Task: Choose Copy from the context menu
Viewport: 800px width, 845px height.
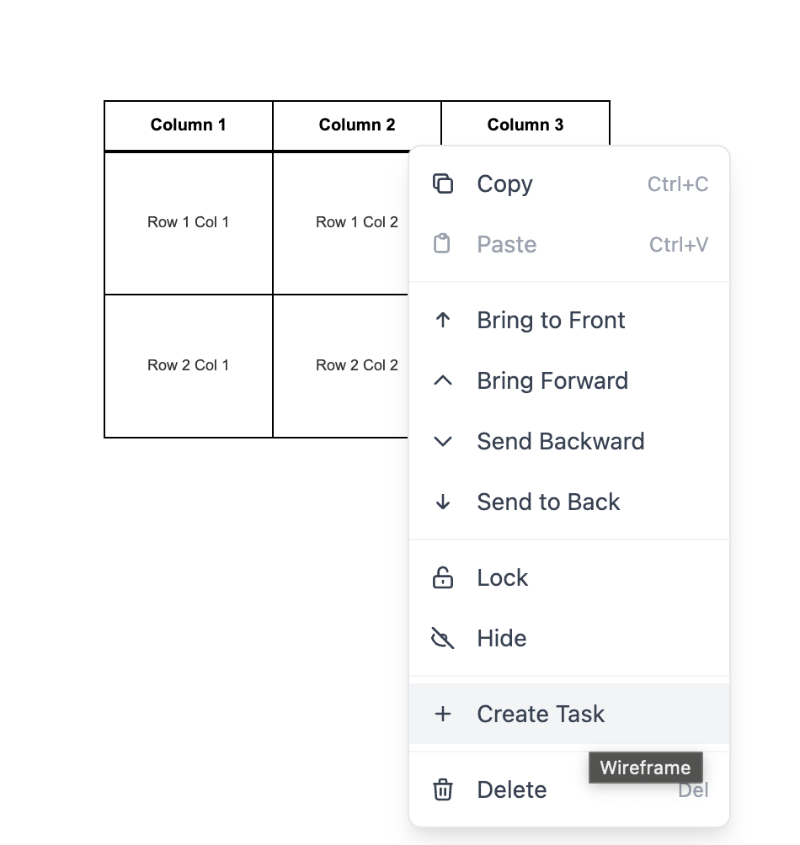Action: pos(505,184)
